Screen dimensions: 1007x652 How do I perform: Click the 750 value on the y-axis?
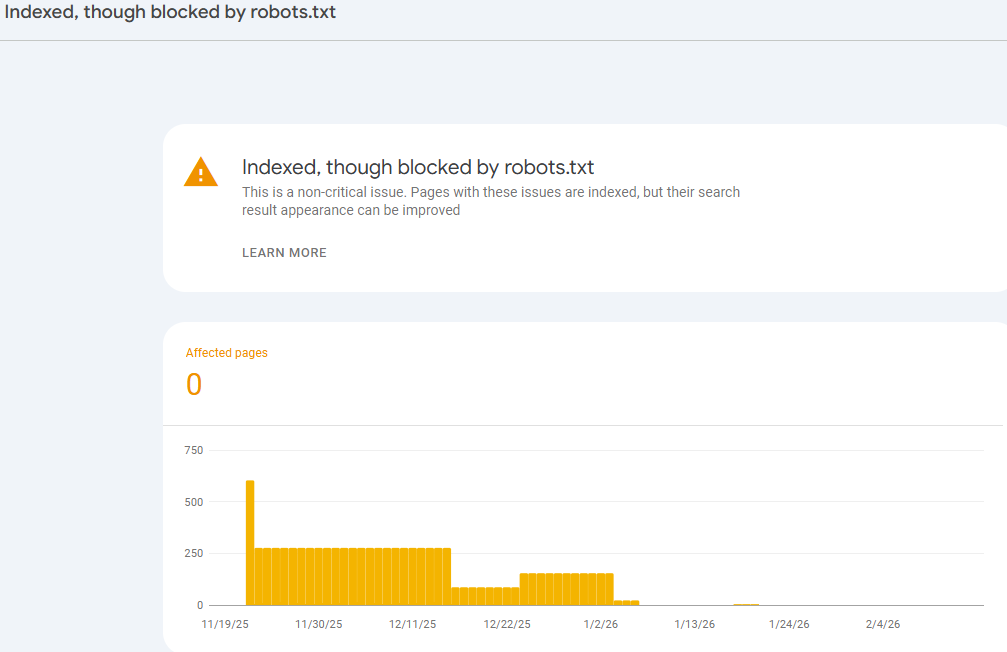point(193,450)
